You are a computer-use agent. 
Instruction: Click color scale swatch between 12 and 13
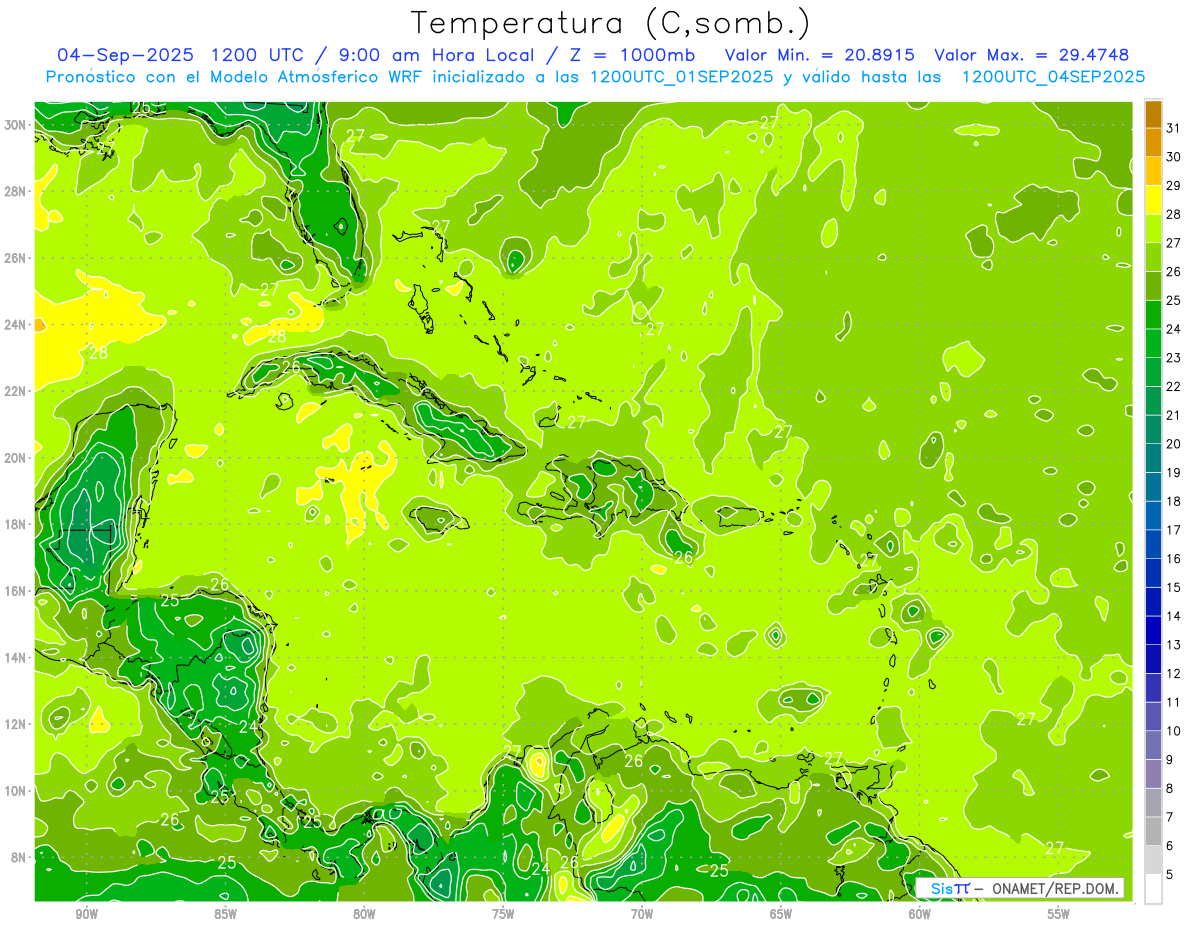(1153, 659)
